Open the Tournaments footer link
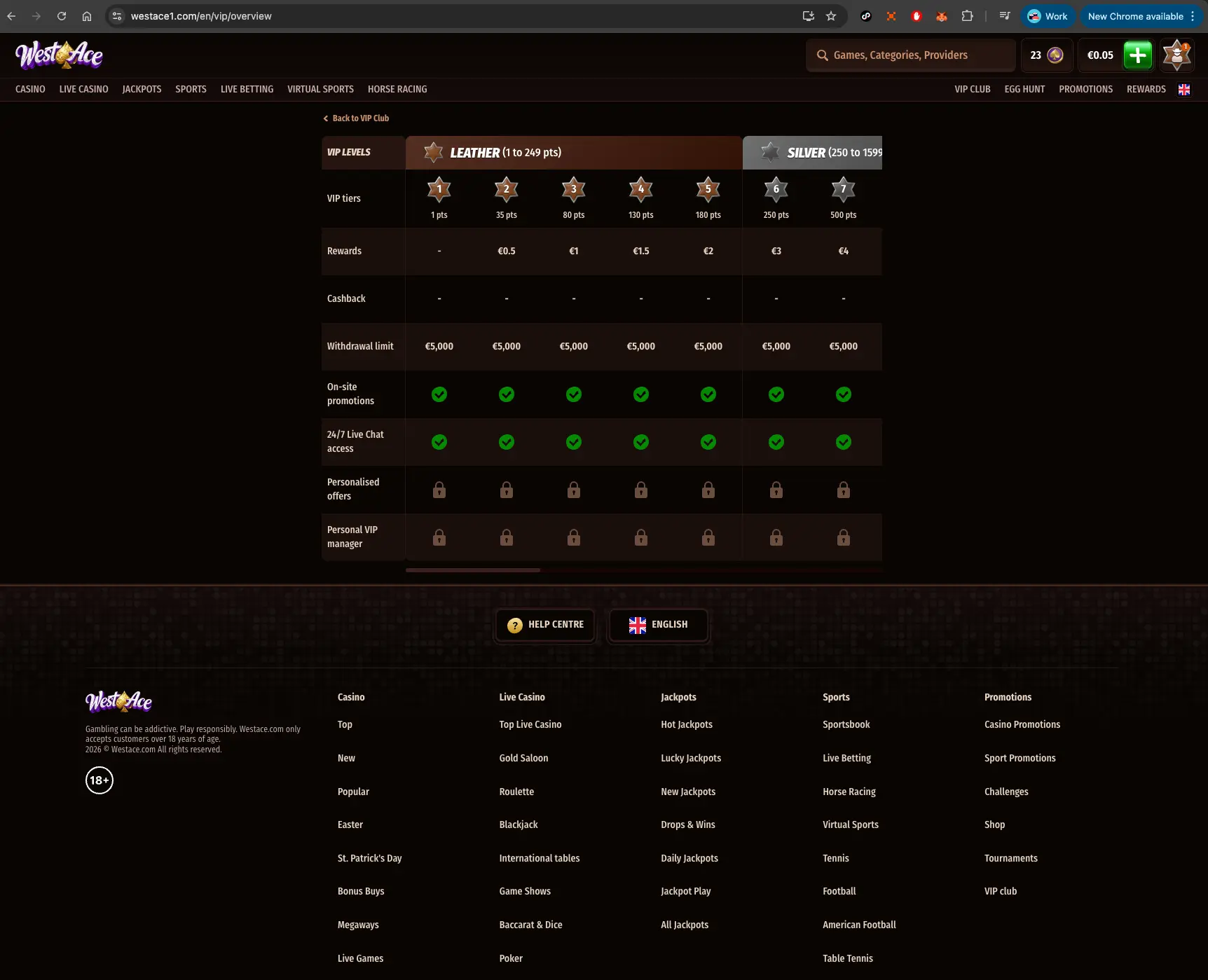Image resolution: width=1208 pixels, height=980 pixels. [x=1011, y=858]
